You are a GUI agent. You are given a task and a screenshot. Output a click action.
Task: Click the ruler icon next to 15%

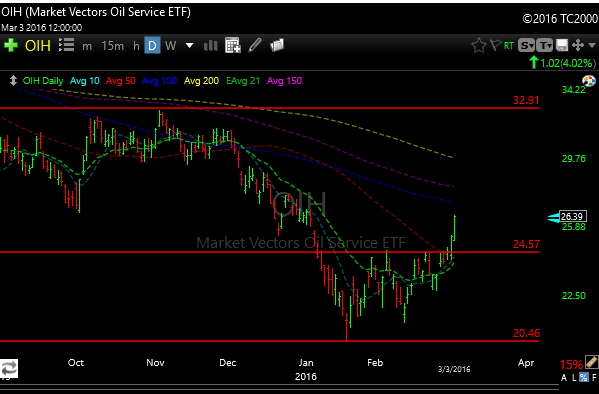[x=591, y=362]
